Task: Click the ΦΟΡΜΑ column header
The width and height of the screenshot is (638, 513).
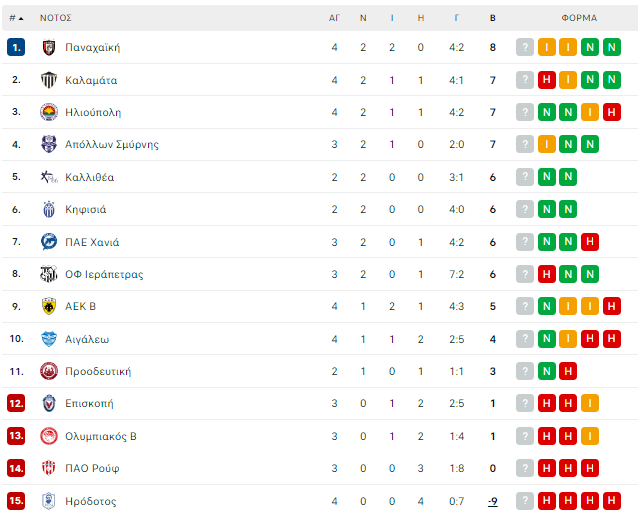Action: 579,18
